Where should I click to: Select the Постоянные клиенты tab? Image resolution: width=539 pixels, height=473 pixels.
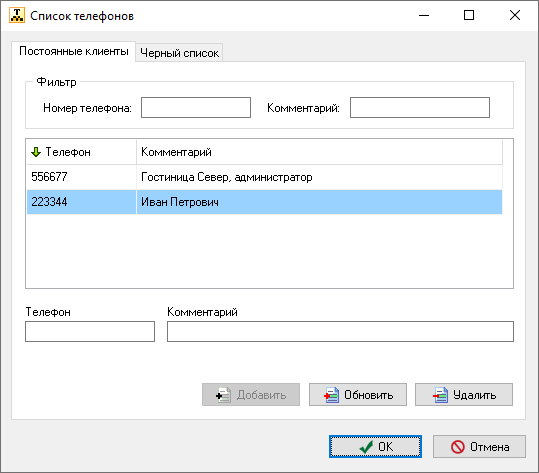pyautogui.click(x=74, y=51)
